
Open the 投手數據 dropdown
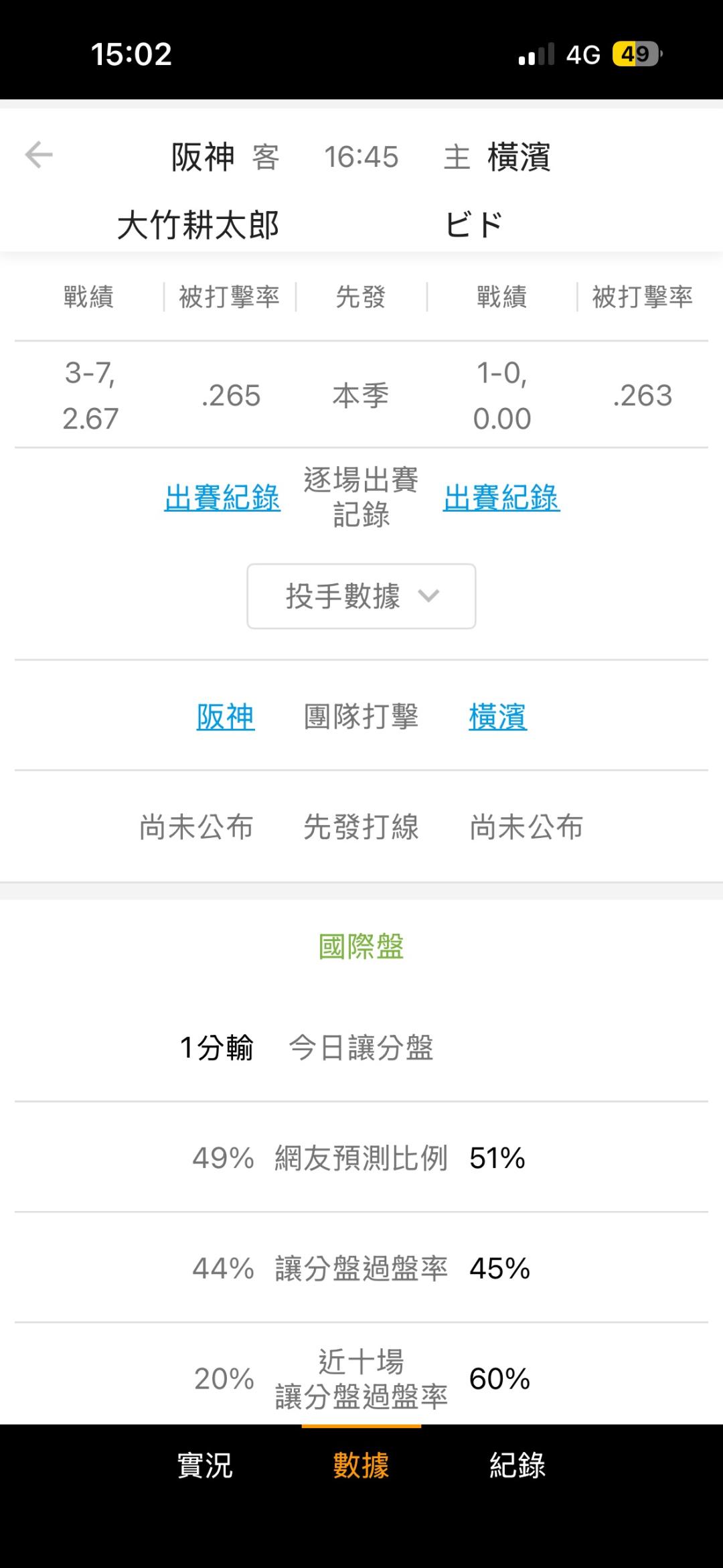(361, 596)
